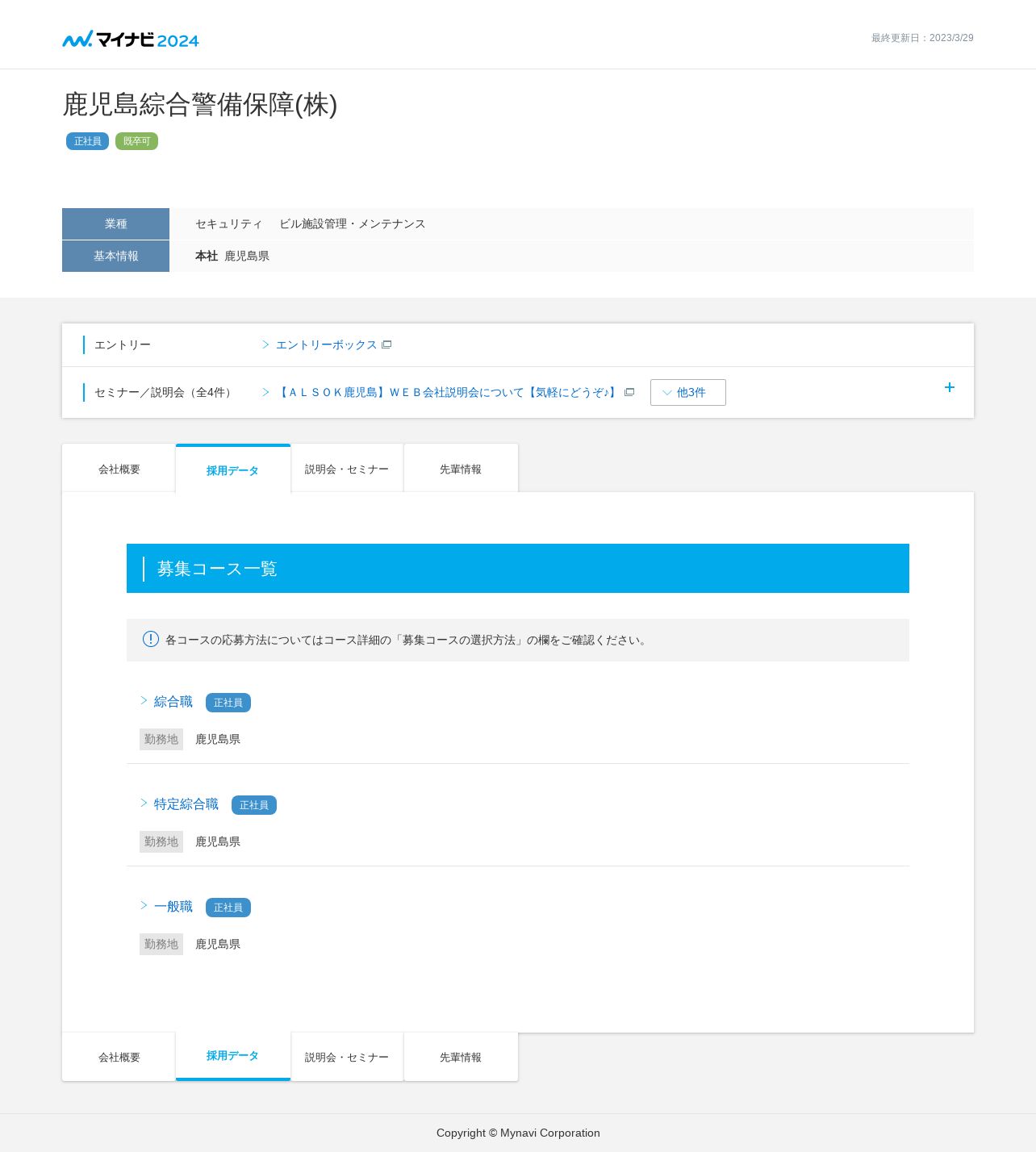Open top 説明会・セミナー tab
This screenshot has height=1152, width=1036.
point(347,469)
